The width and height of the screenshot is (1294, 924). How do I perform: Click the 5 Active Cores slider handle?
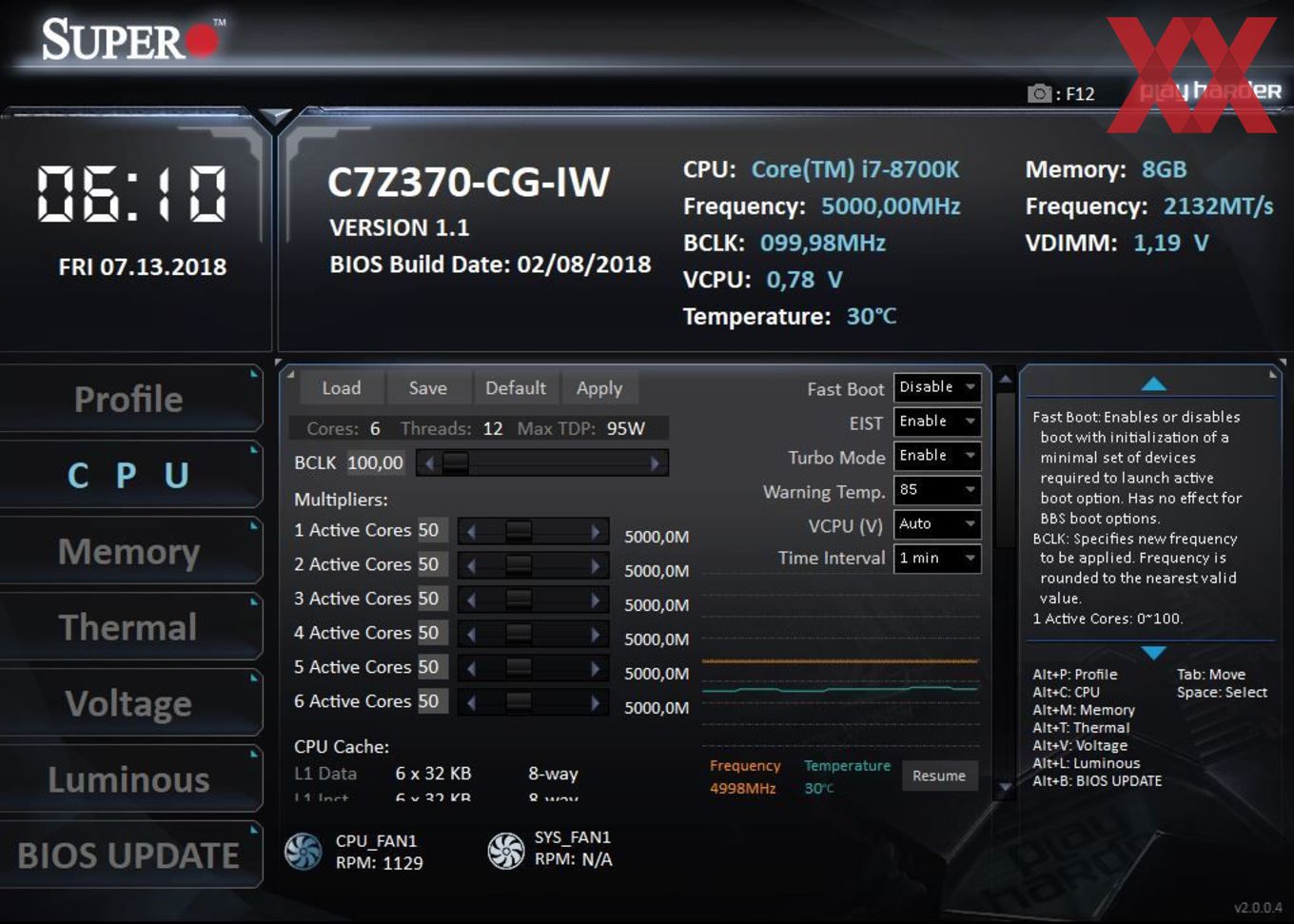(x=519, y=669)
